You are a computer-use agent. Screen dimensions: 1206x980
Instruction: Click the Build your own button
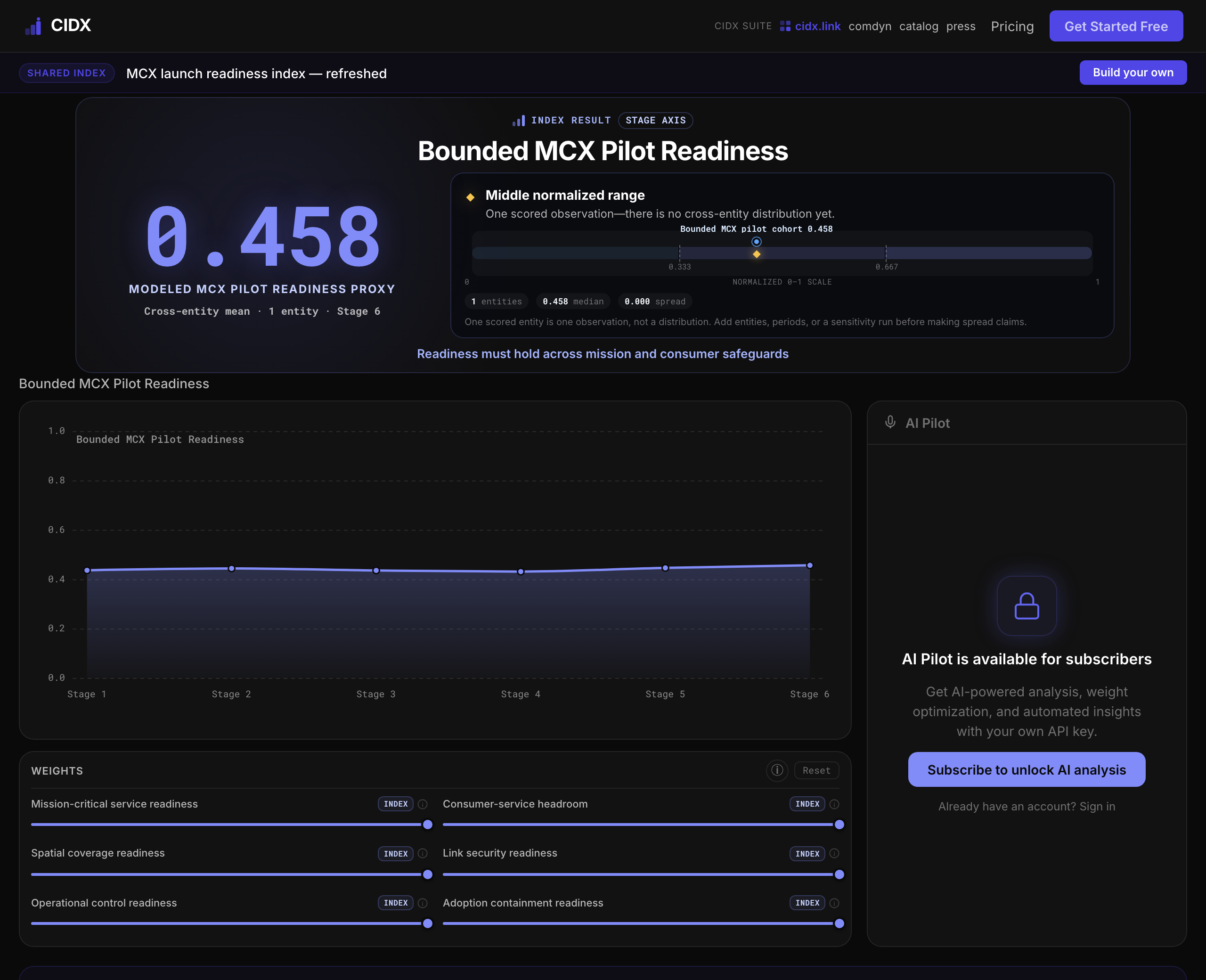(1133, 72)
